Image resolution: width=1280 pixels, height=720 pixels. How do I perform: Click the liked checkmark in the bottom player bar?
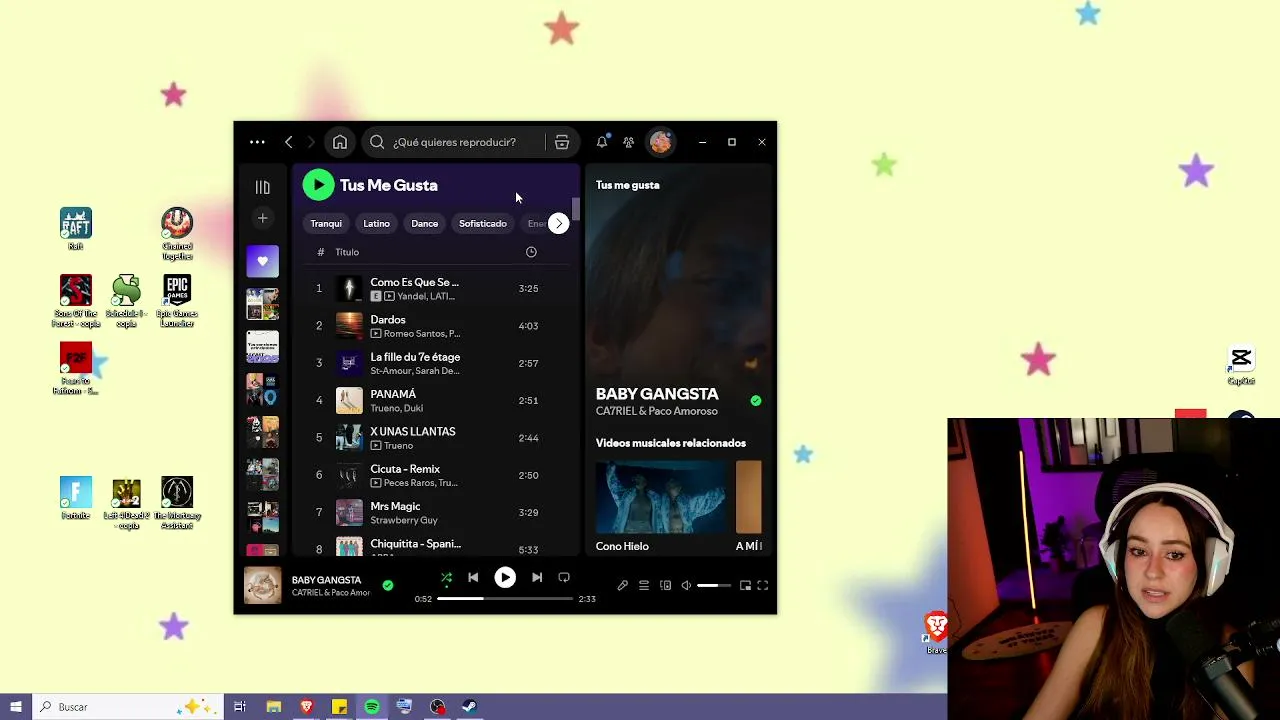tap(388, 586)
